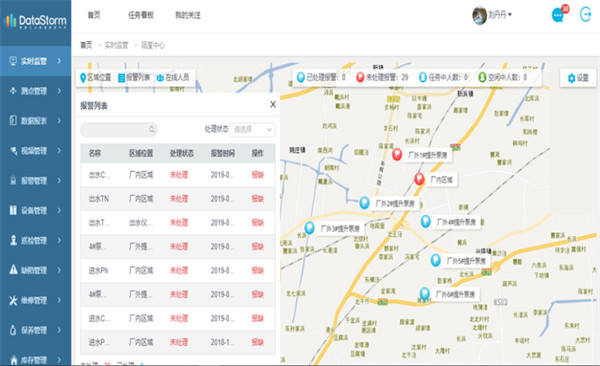
Task: Switch to the 报警列表 map tab
Action: 134,77
